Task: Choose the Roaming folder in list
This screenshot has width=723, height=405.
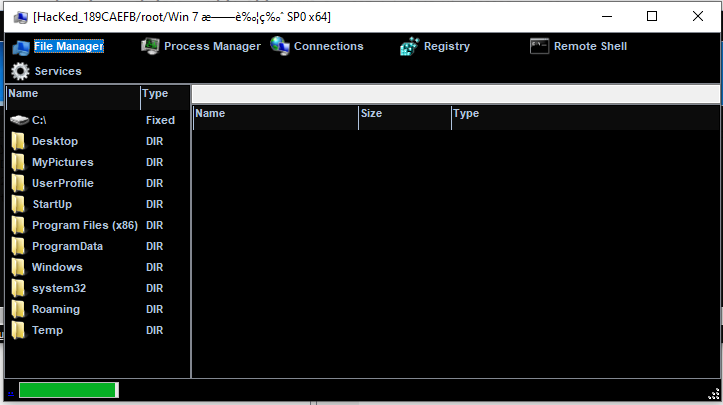Action: (55, 309)
